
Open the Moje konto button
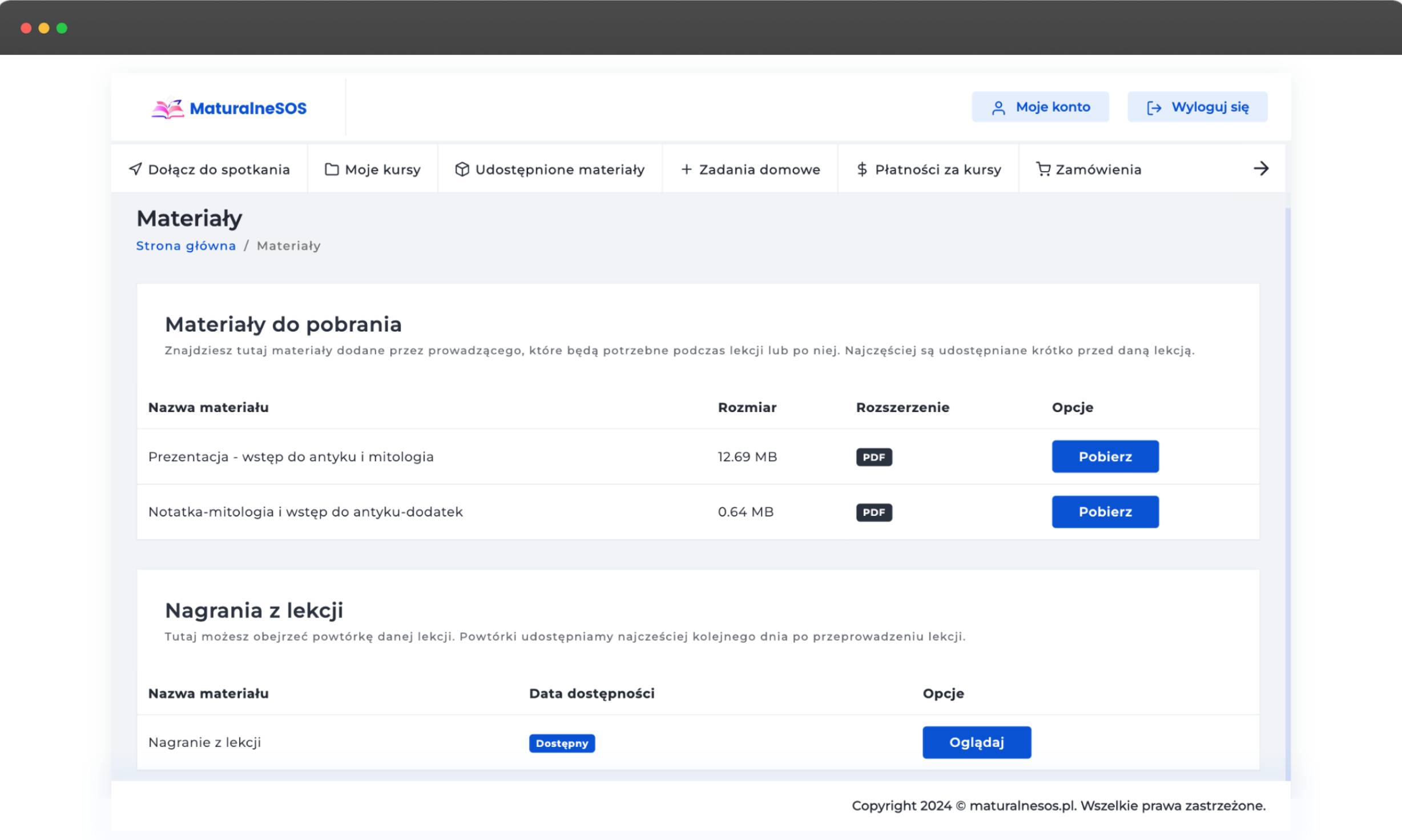1040,107
